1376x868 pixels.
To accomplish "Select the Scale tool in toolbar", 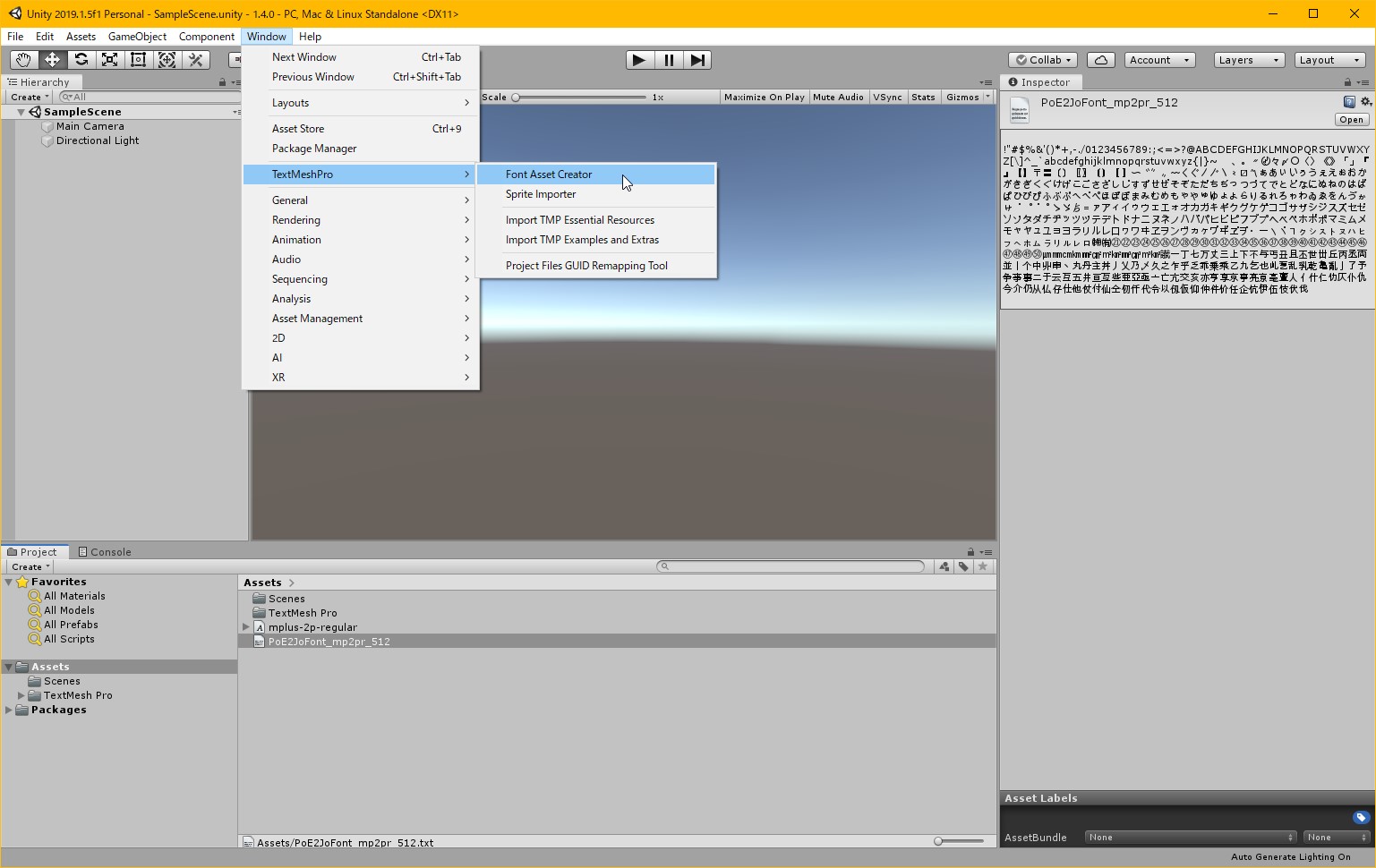I will [109, 60].
